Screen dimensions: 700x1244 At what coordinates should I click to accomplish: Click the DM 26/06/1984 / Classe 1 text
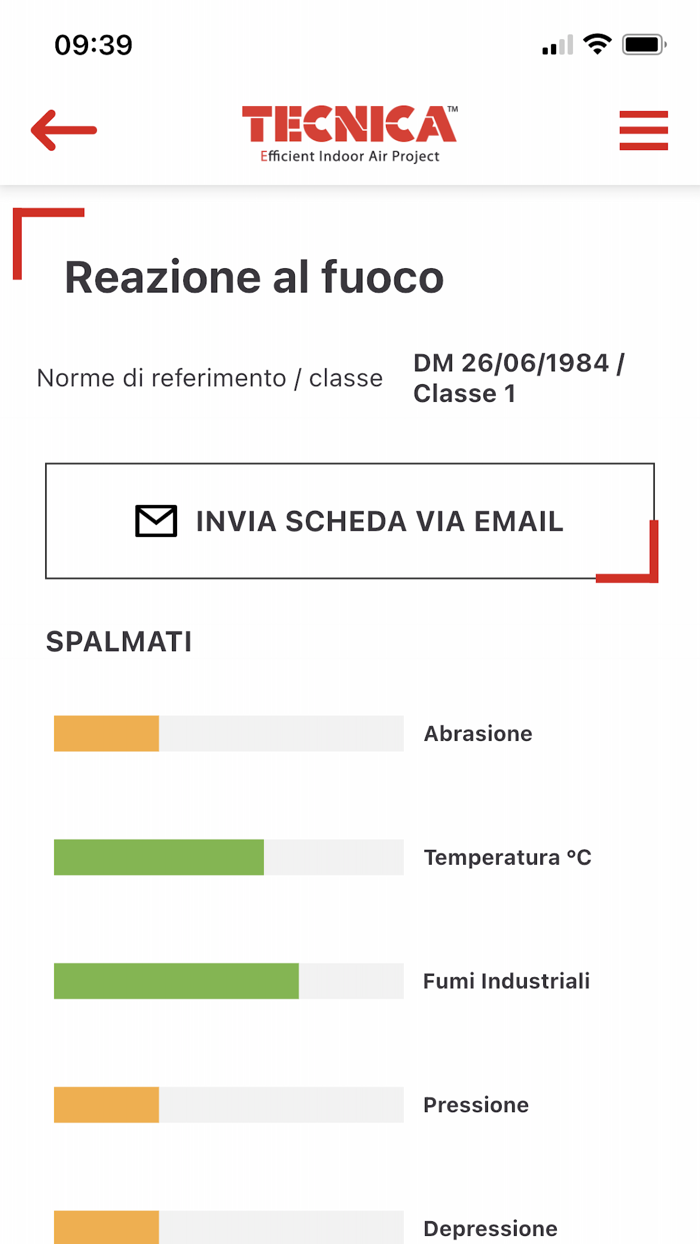coord(518,377)
